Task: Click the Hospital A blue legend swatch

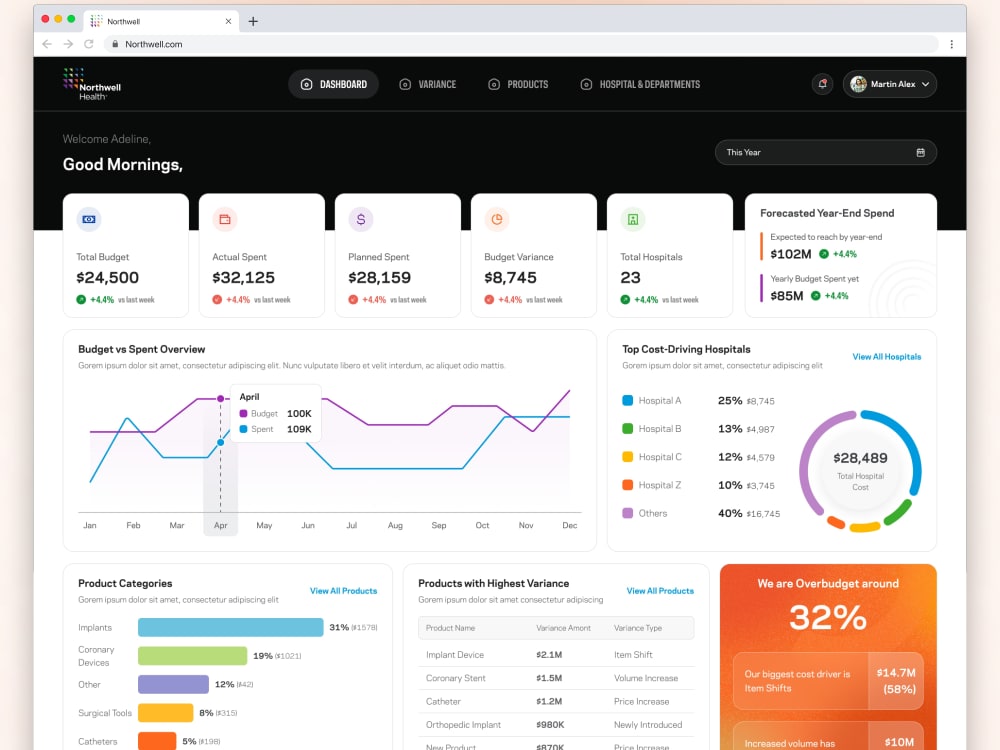Action: point(628,401)
